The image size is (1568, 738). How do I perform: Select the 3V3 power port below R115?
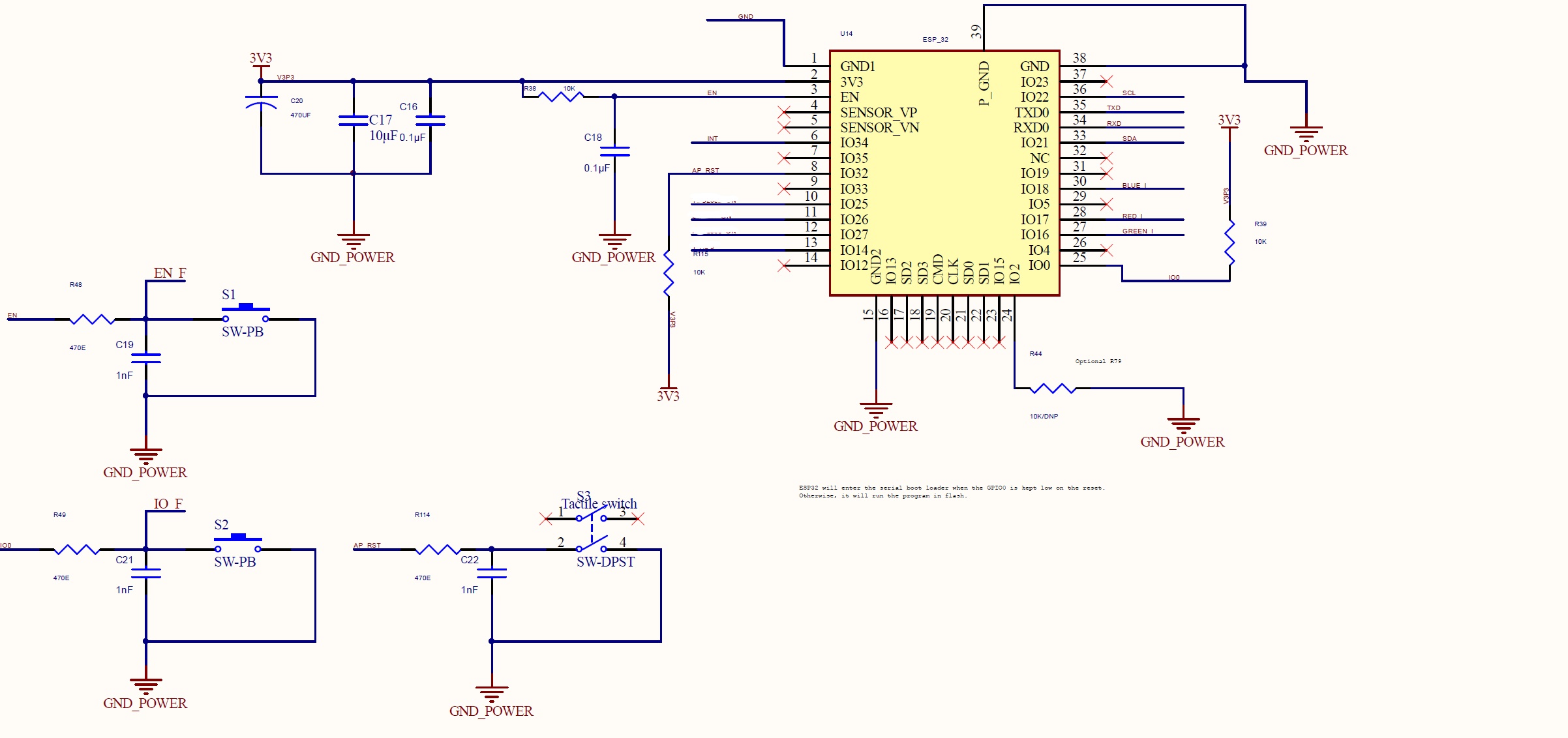(x=669, y=390)
